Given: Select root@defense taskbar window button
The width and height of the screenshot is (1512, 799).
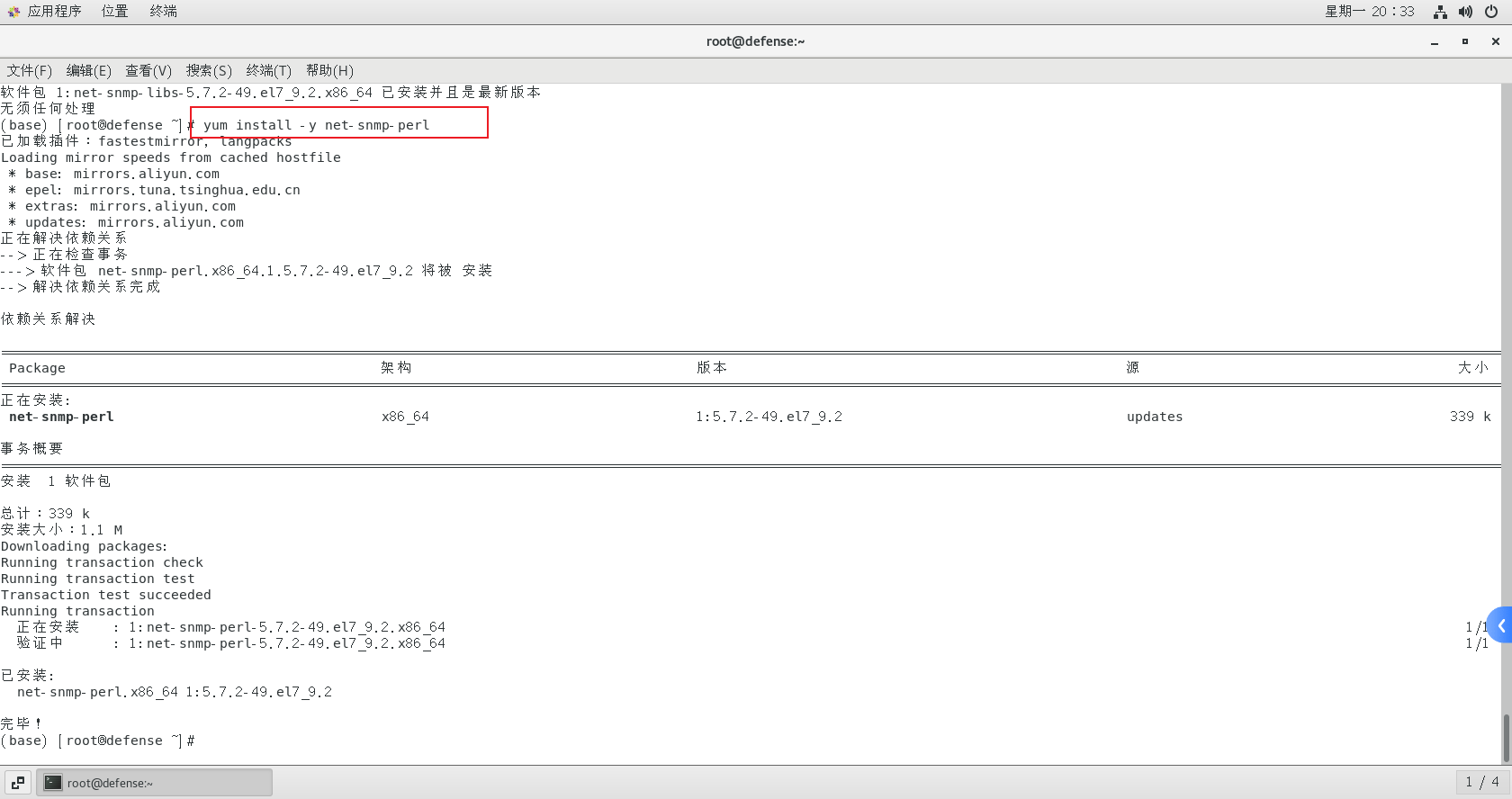Looking at the screenshot, I should [154, 783].
